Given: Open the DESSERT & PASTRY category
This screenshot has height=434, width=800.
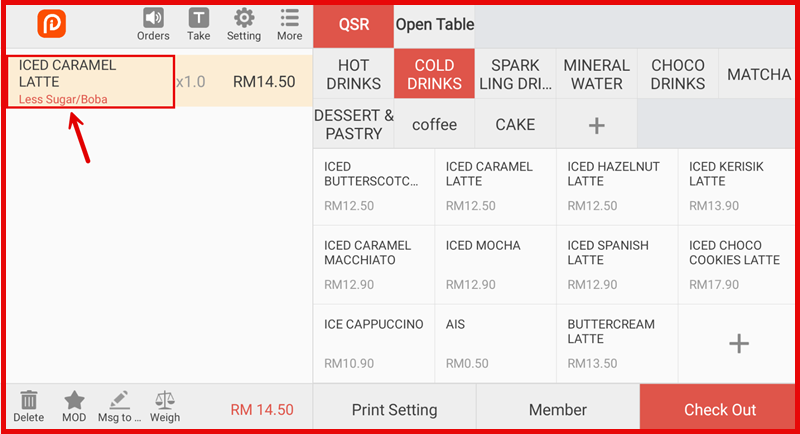Looking at the screenshot, I should [353, 125].
